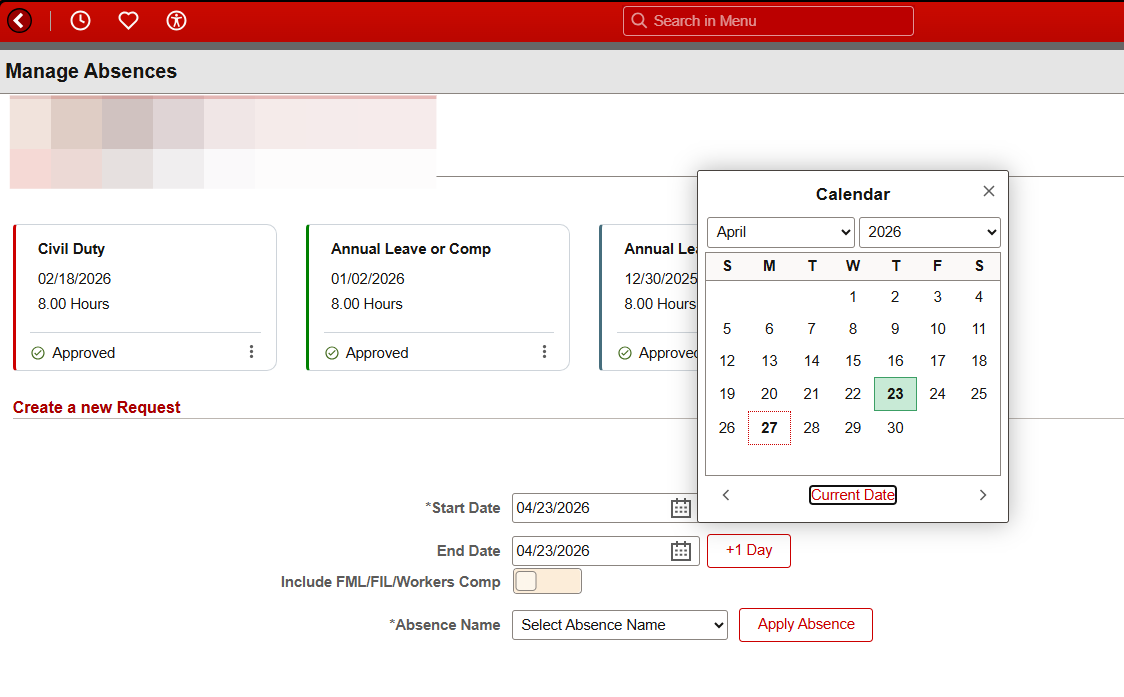
Task: Choose April 30 in the calendar
Action: [895, 428]
